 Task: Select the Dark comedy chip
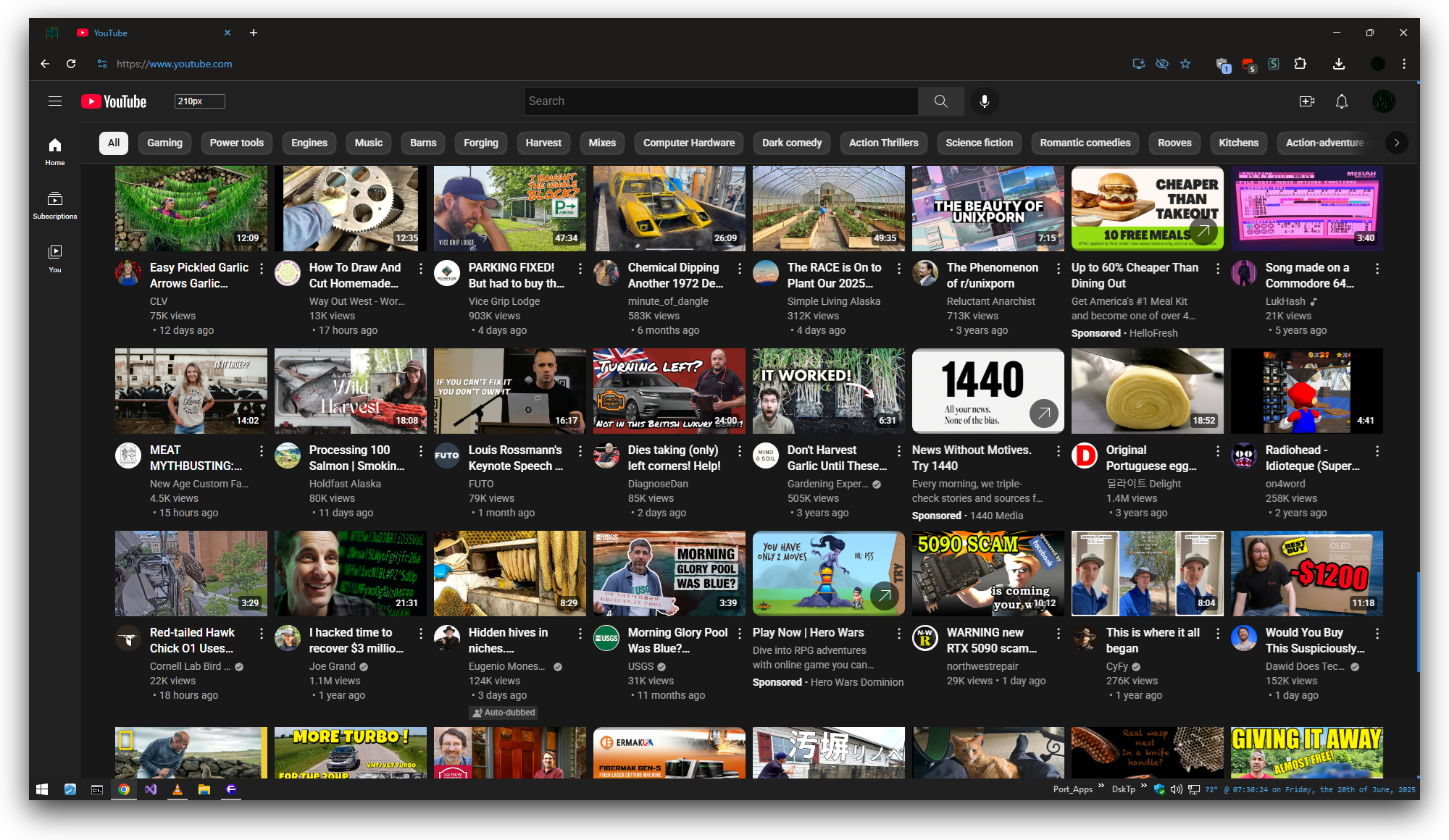(792, 143)
